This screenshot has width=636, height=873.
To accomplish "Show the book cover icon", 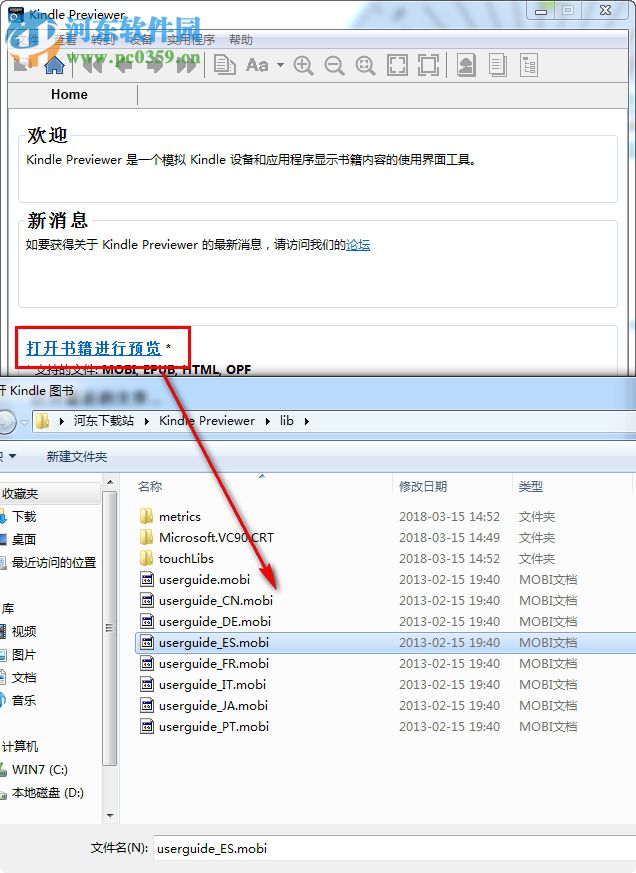I will point(466,65).
